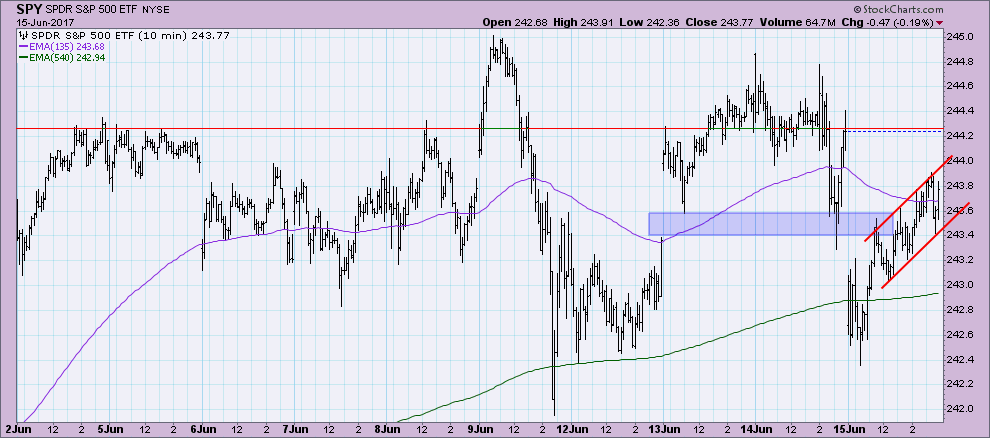Click the 12Jun date axis label
Screen dimensions: 990x438
(571, 427)
